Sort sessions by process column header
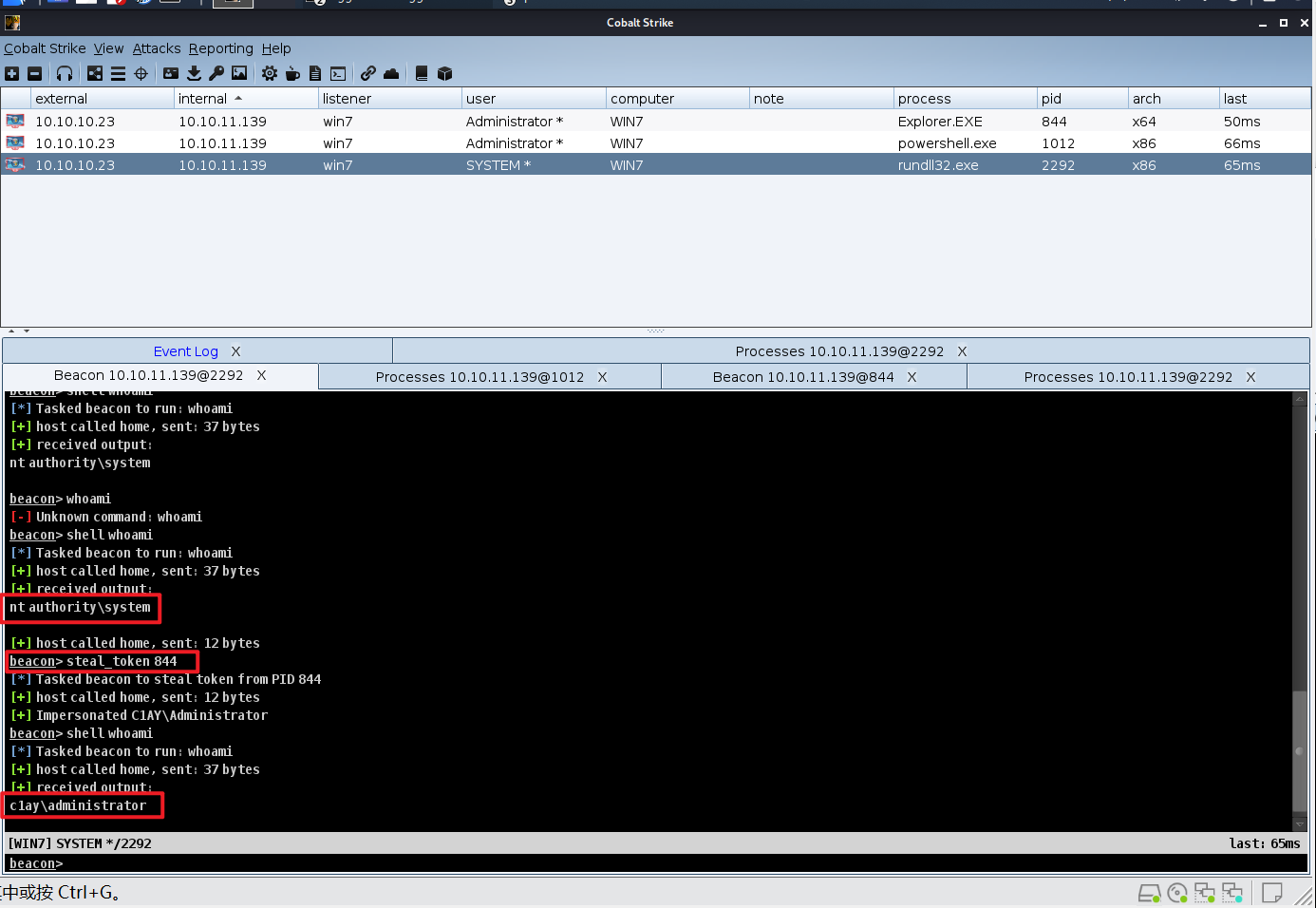Screen dimensions: 1316x908 point(966,98)
